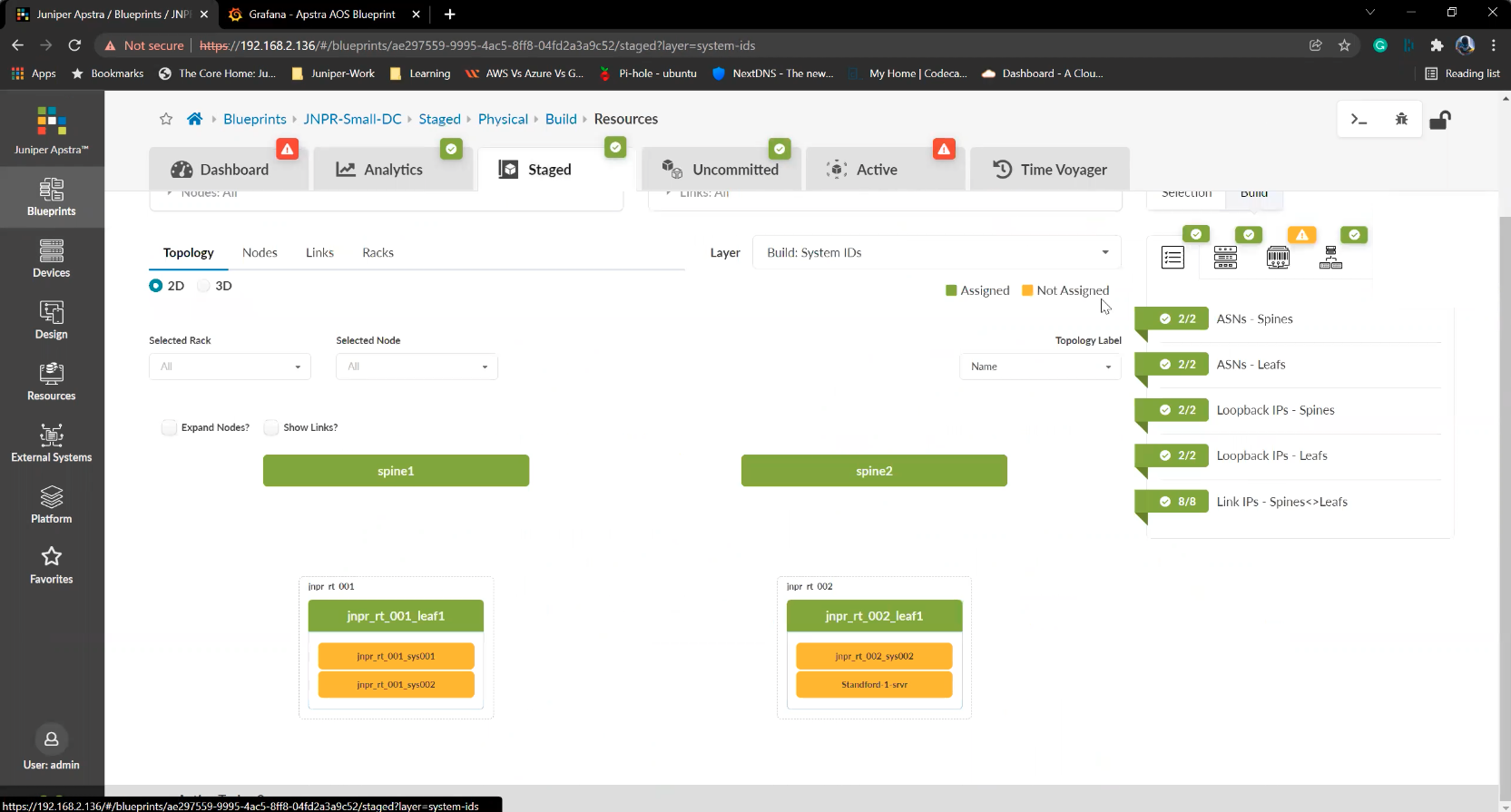
Task: Select the resources list build icon
Action: coord(1172,258)
